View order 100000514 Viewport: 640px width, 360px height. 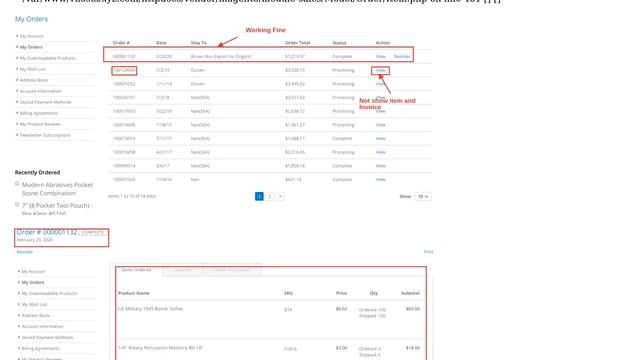pyautogui.click(x=380, y=166)
